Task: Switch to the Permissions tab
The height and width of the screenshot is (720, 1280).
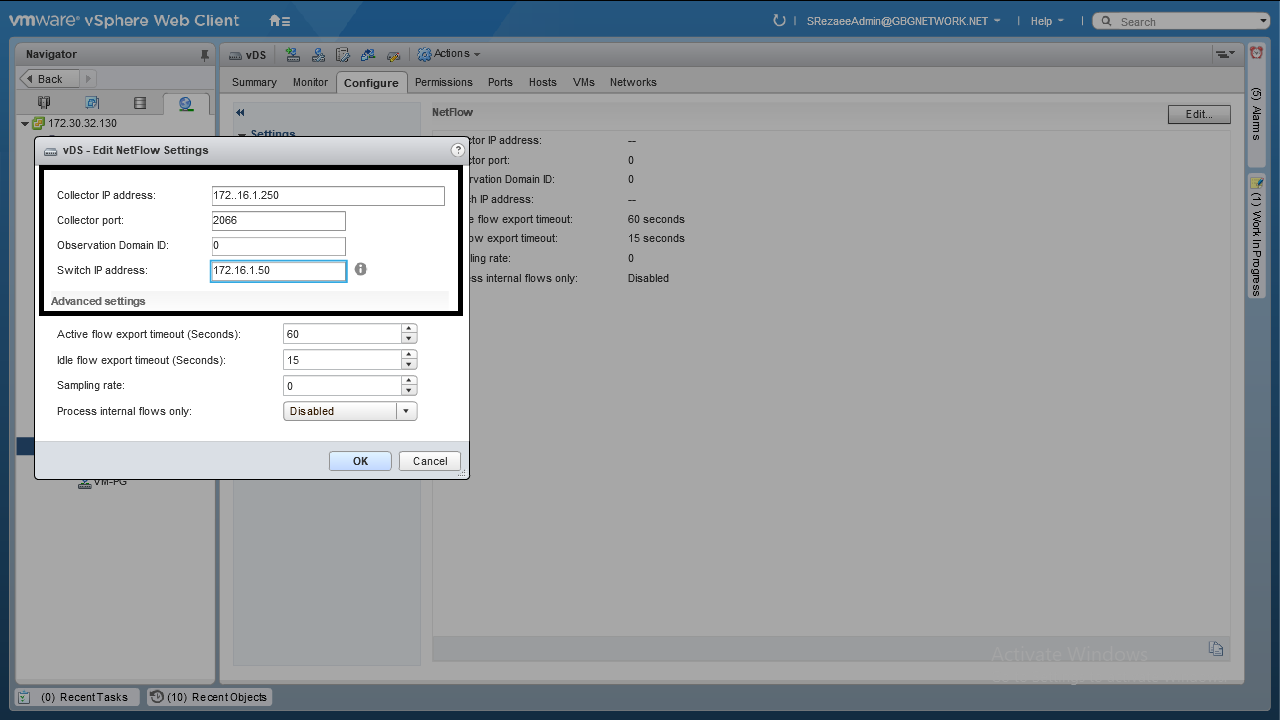Action: tap(443, 82)
